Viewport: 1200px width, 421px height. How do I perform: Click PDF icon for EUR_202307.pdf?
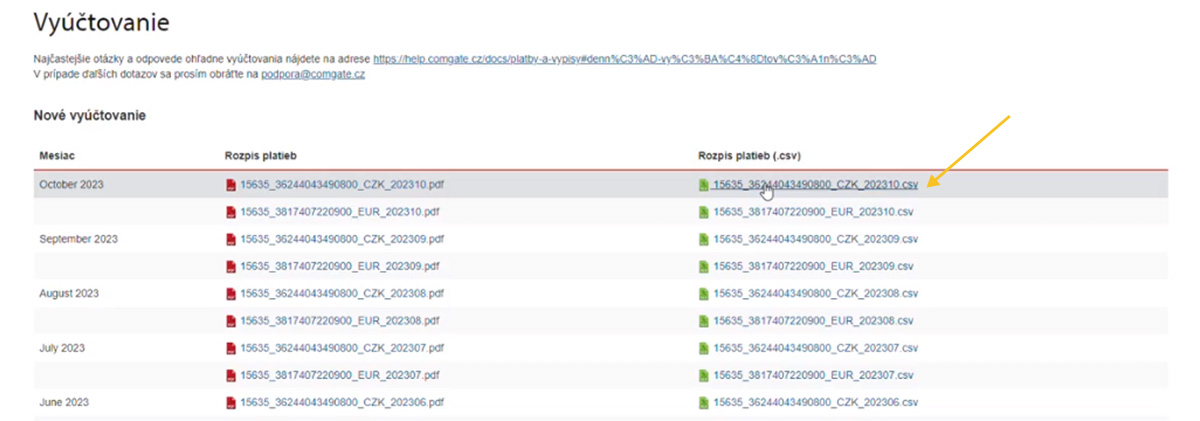pos(232,374)
